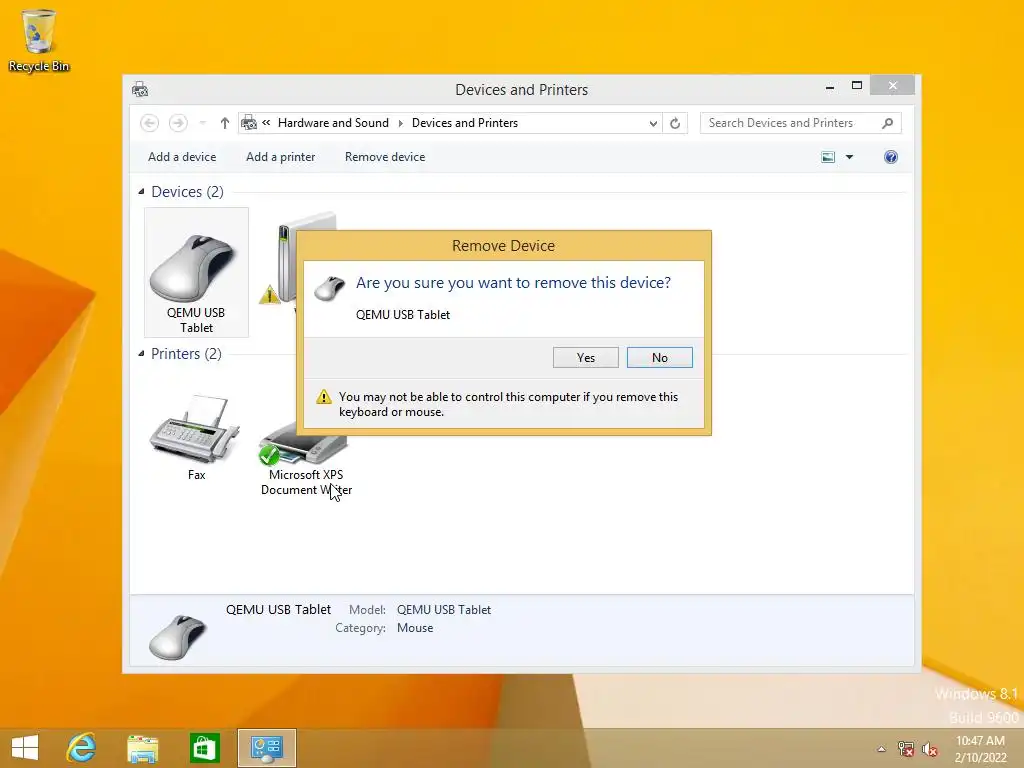
Task: Open the view options dropdown arrow
Action: pos(849,157)
